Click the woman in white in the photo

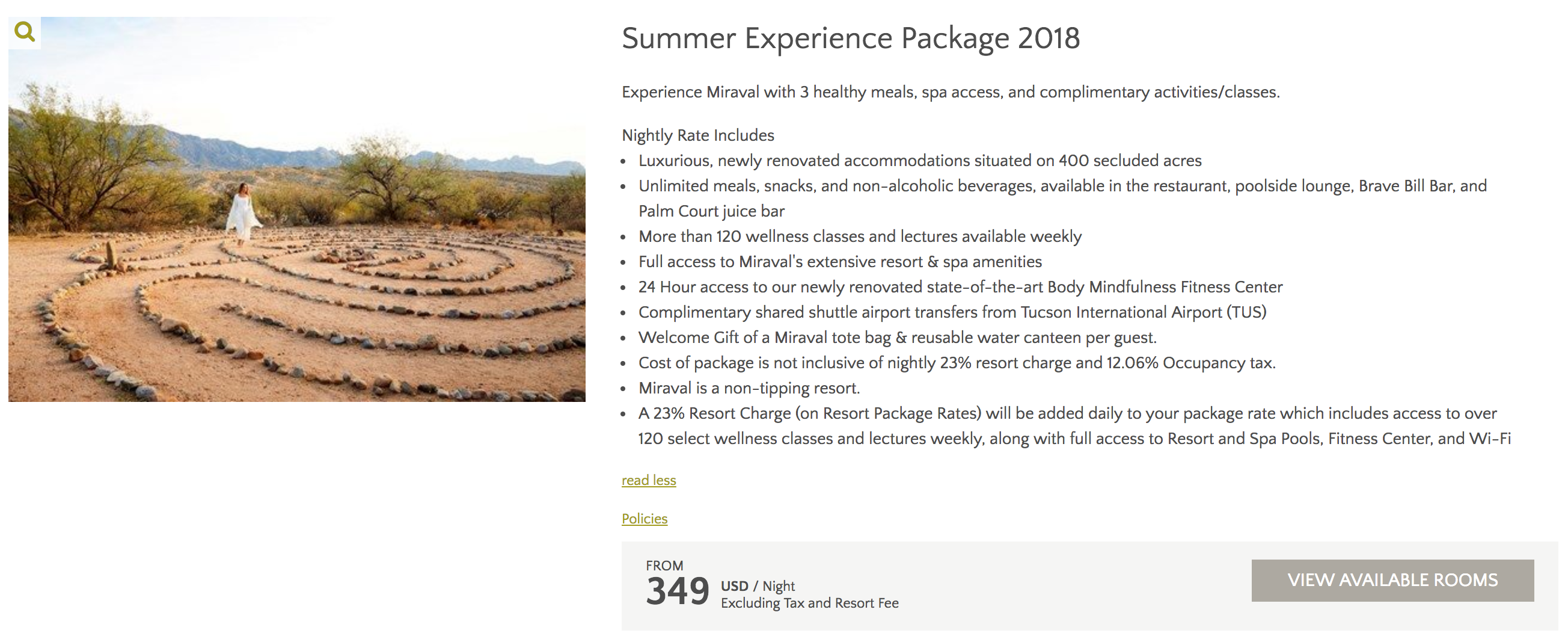(x=242, y=213)
